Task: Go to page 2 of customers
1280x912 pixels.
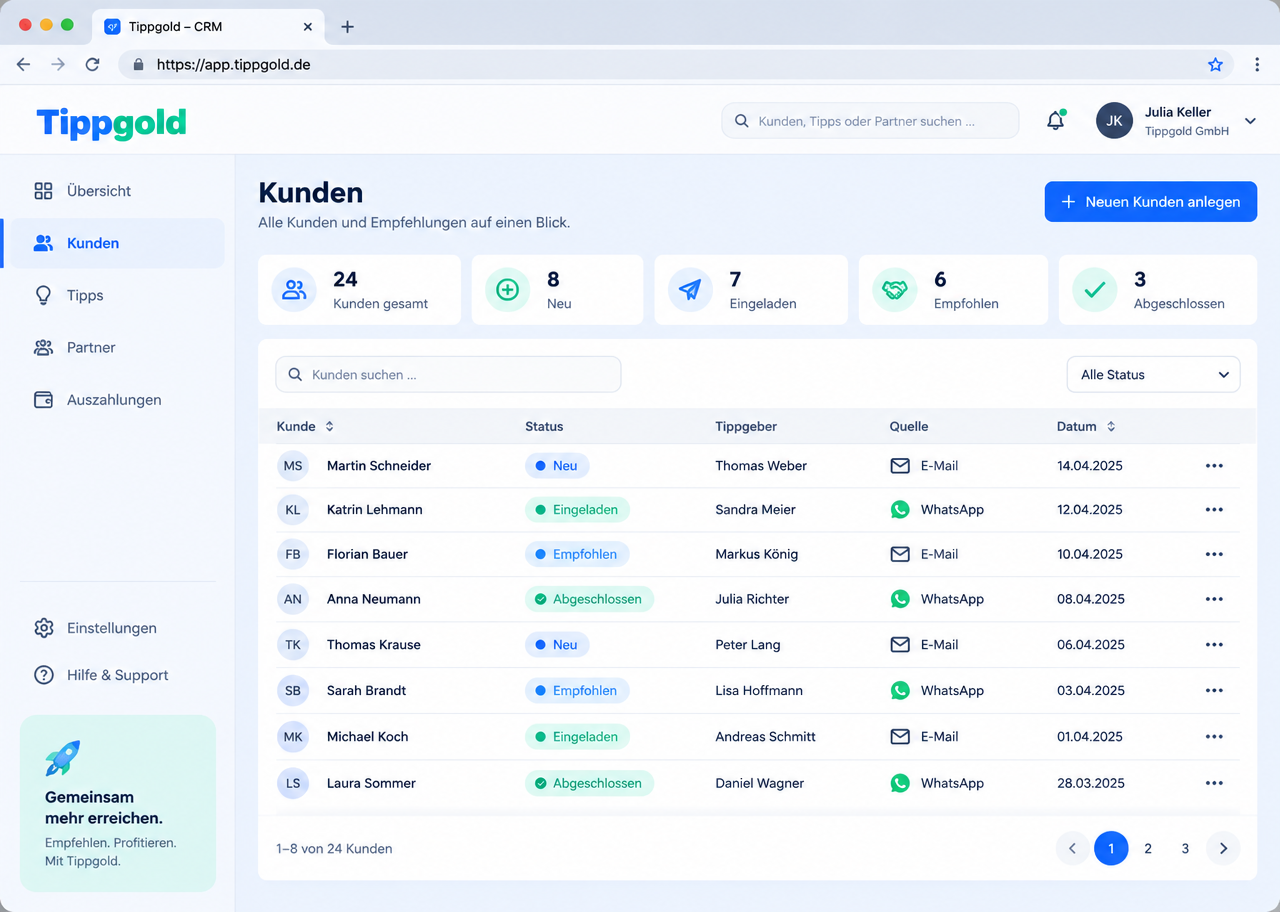Action: 1148,848
